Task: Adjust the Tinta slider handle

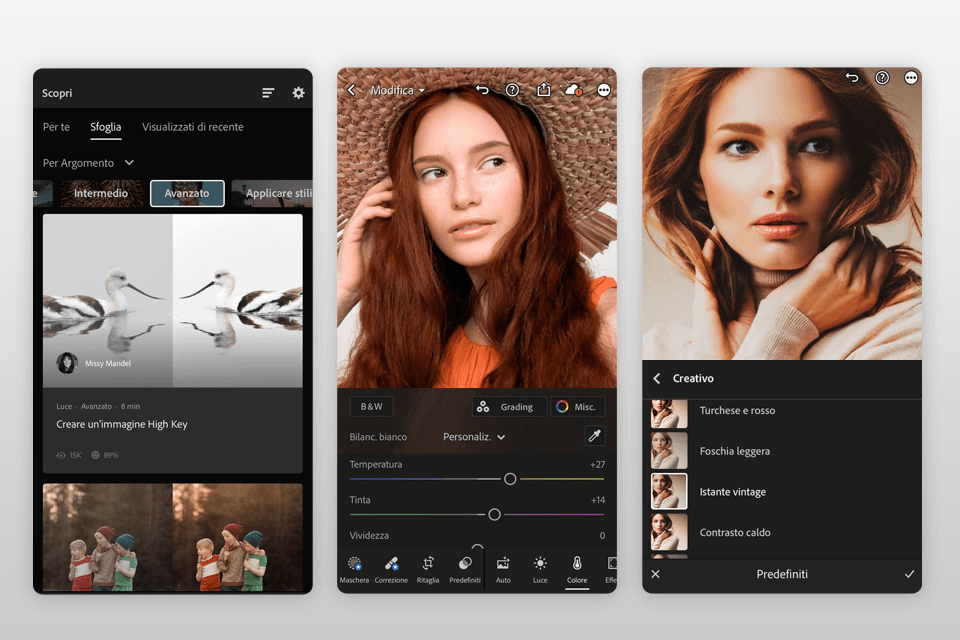Action: point(495,514)
